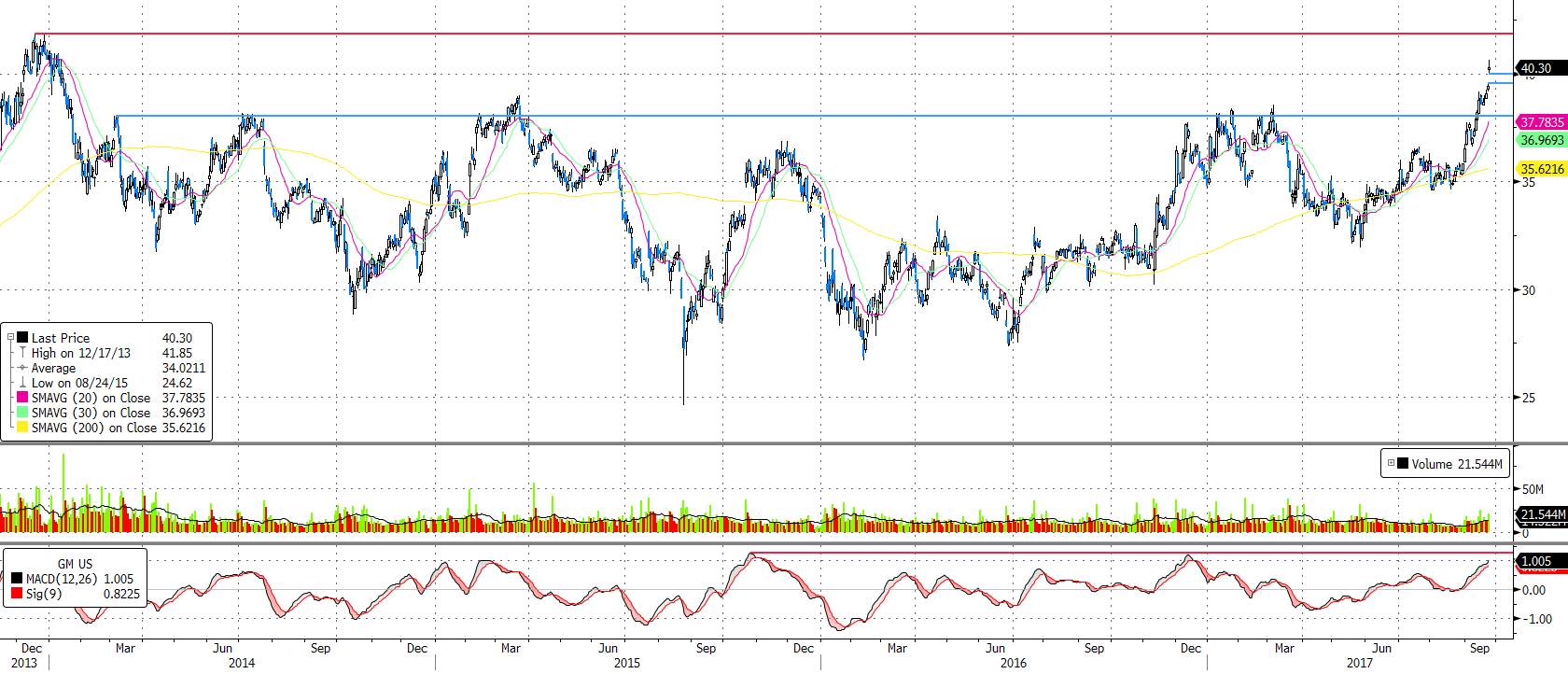Click the 1.005 MACD axis tag
This screenshot has width=1568, height=674.
coord(1541,561)
